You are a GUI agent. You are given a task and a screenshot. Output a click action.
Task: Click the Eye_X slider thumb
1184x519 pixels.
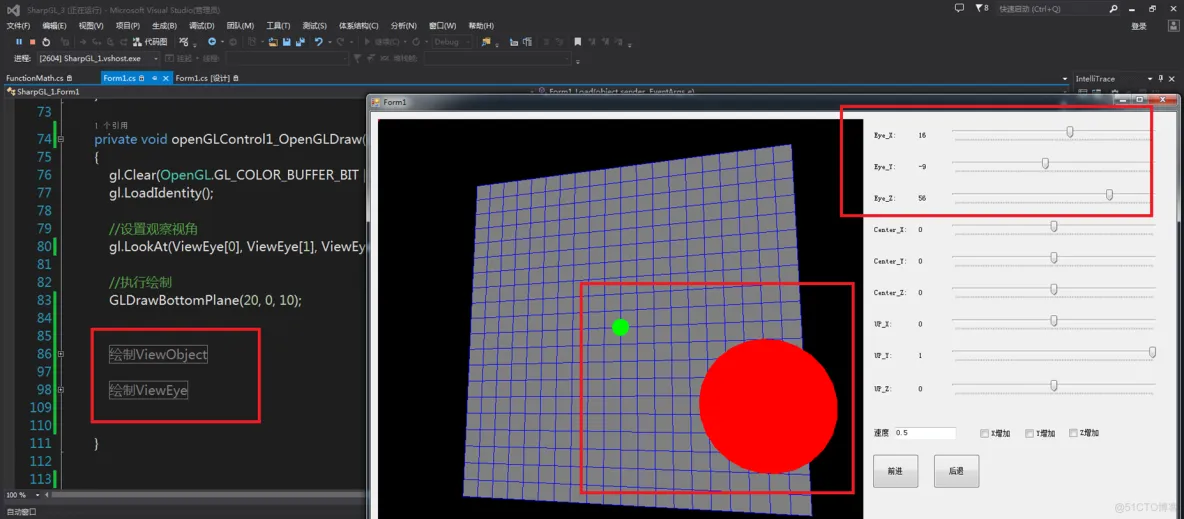(1070, 132)
